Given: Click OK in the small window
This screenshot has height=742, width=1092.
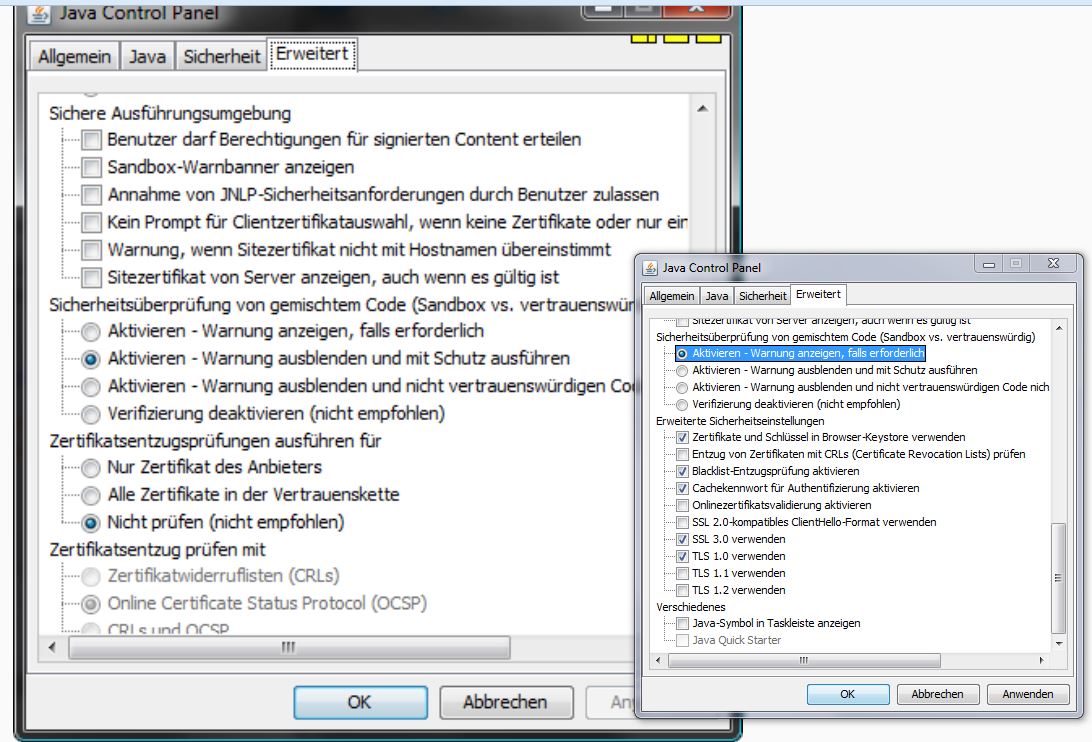Looking at the screenshot, I should point(848,694).
